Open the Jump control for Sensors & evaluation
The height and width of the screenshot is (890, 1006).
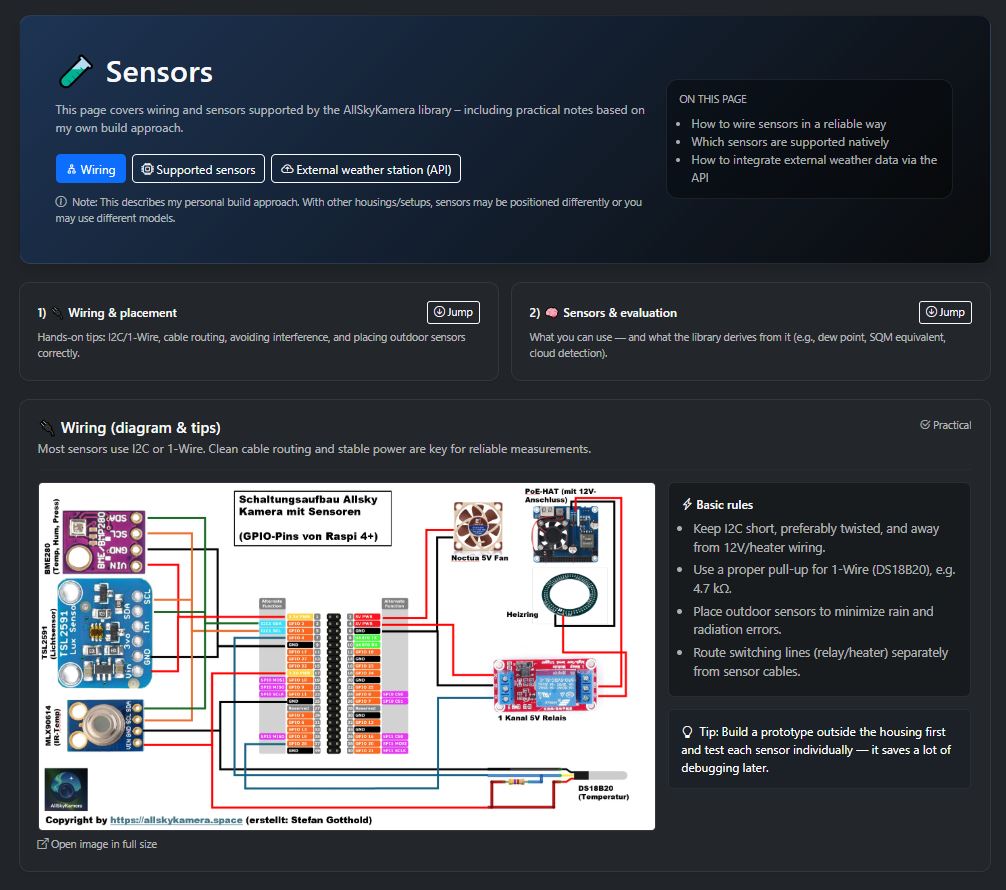pyautogui.click(x=945, y=312)
